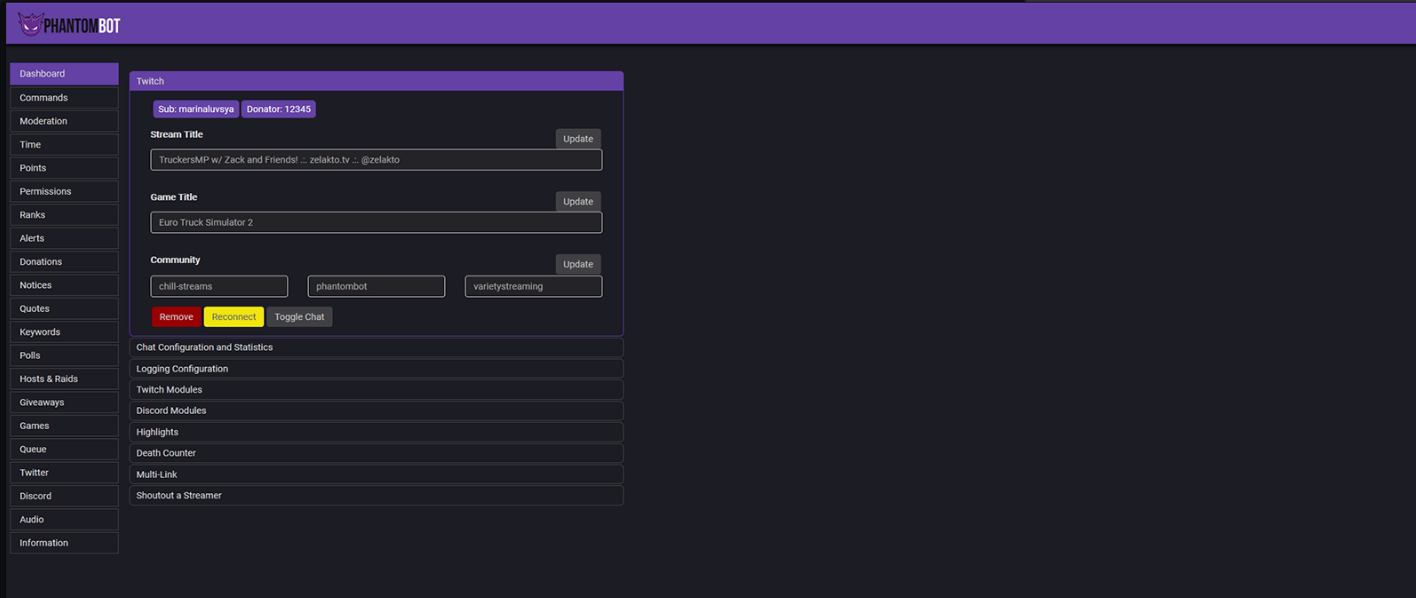Expand the Highlights panel

[x=376, y=432]
